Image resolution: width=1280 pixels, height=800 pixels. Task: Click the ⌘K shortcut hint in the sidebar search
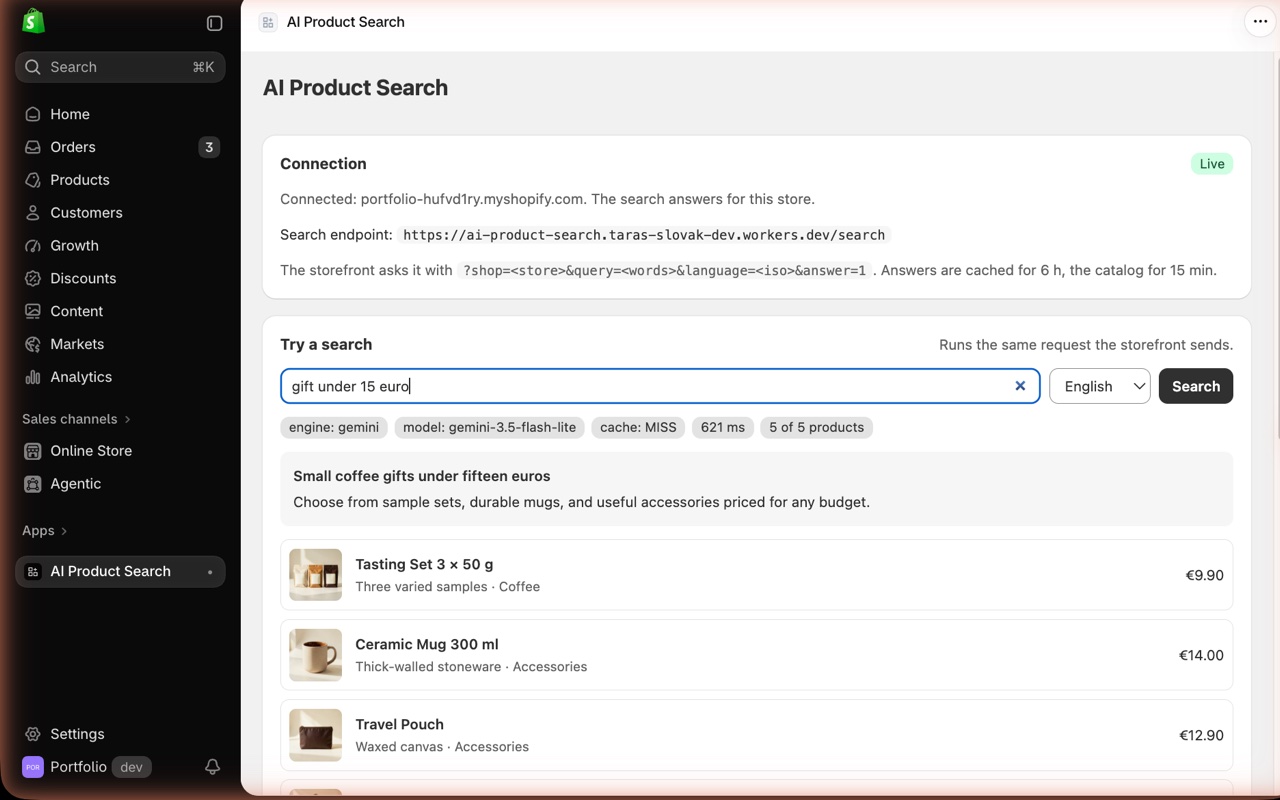point(203,67)
